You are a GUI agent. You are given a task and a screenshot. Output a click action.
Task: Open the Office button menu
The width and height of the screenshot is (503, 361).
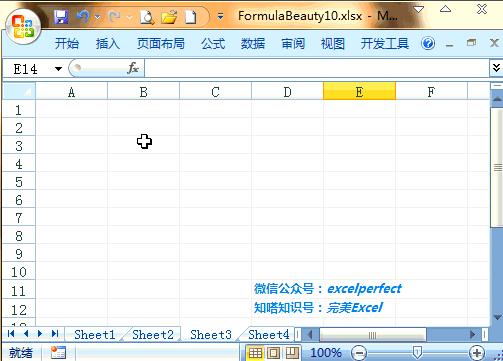click(x=23, y=27)
